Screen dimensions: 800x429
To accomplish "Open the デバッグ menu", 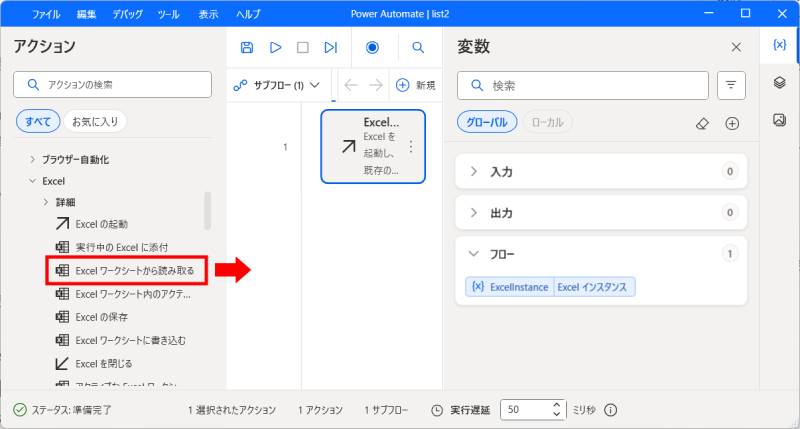I will point(128,14).
